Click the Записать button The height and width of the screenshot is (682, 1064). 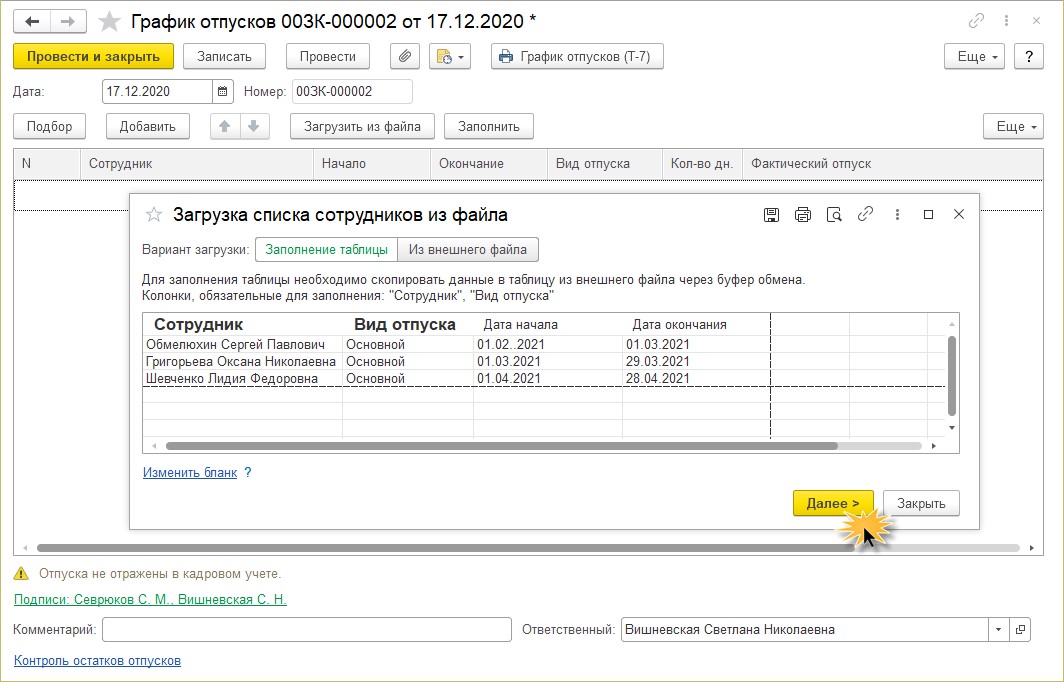point(224,56)
